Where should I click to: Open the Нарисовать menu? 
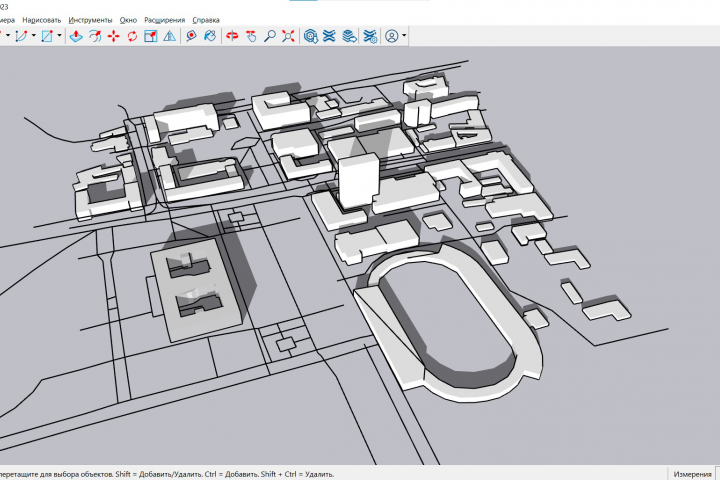click(x=40, y=19)
